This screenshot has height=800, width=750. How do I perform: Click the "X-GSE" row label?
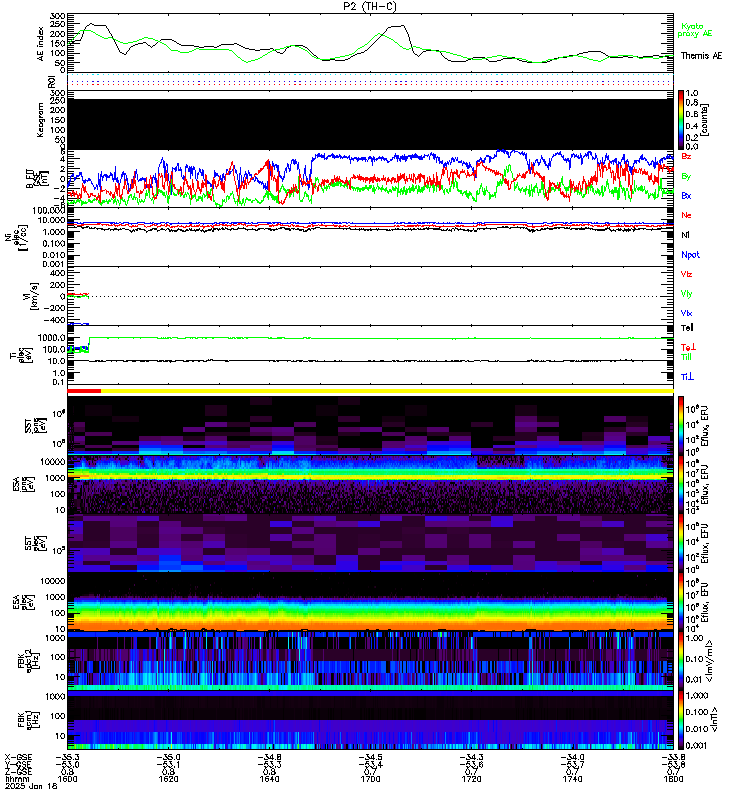(18, 757)
